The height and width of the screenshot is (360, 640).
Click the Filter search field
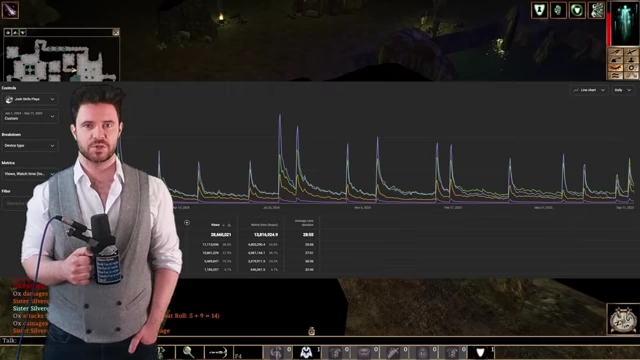click(x=16, y=203)
